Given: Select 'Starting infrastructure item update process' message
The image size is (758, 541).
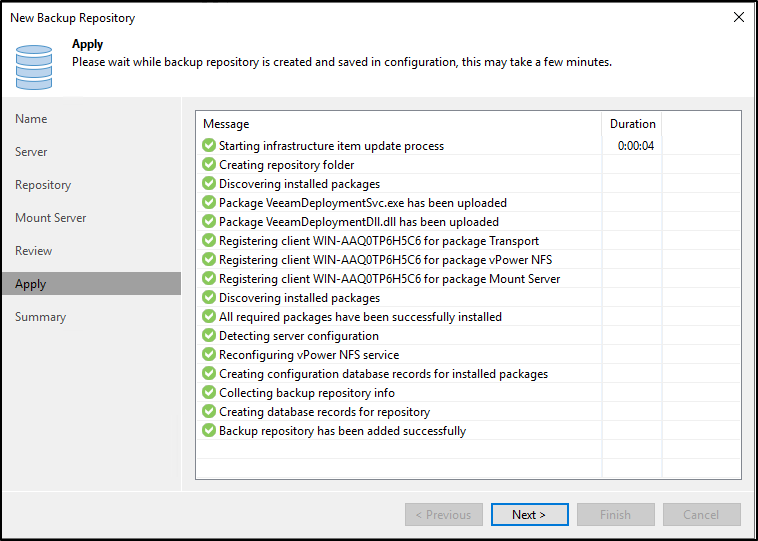Looking at the screenshot, I should [331, 146].
